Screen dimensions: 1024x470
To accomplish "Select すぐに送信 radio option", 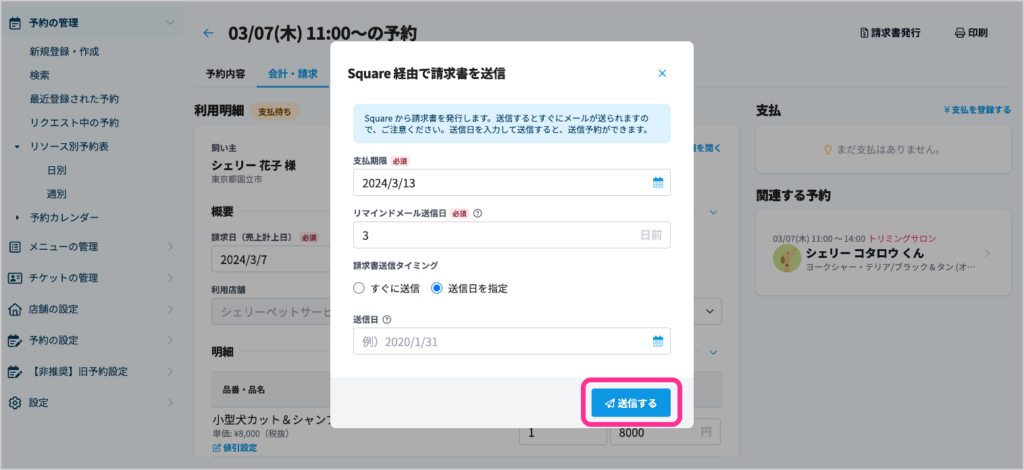I will (x=386, y=288).
